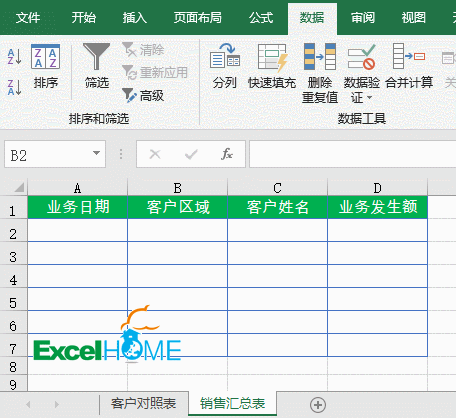This screenshot has width=456, height=418.
Task: Open 高级 advanced filter
Action: coord(143,96)
